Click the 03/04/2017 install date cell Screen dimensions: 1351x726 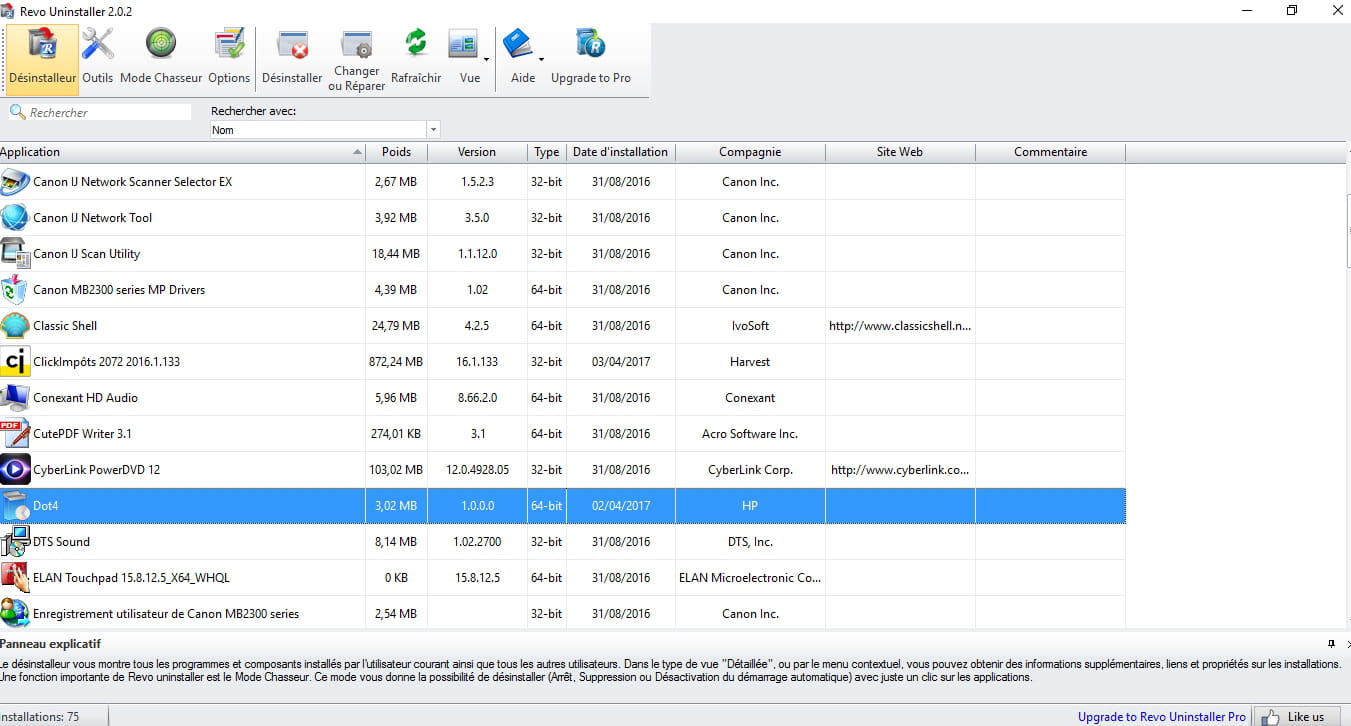[620, 362]
